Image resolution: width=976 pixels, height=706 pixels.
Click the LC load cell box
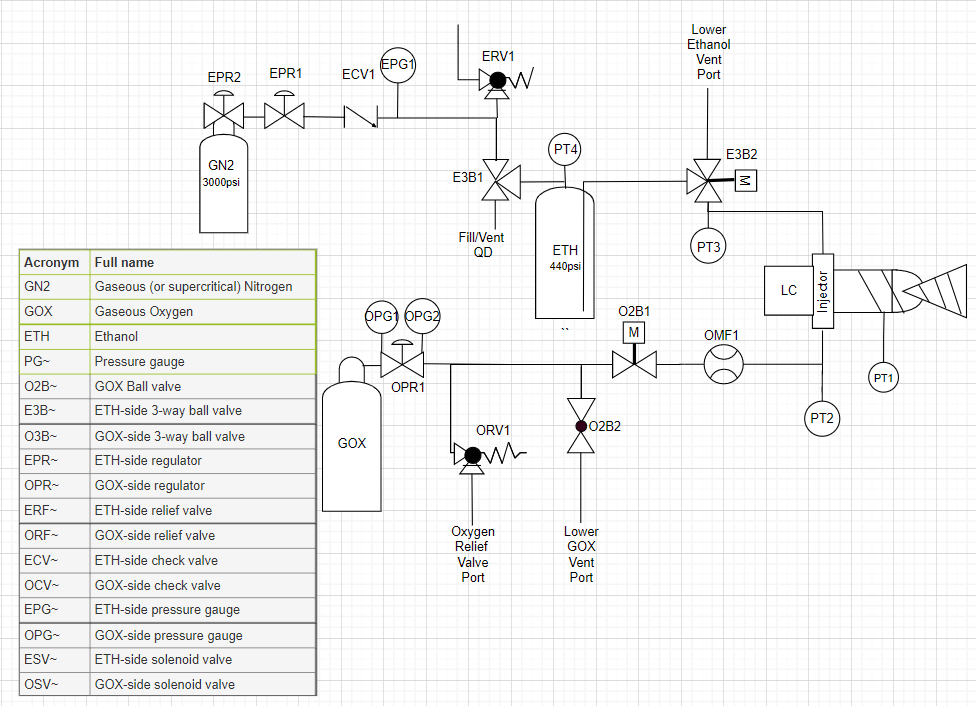pos(788,289)
